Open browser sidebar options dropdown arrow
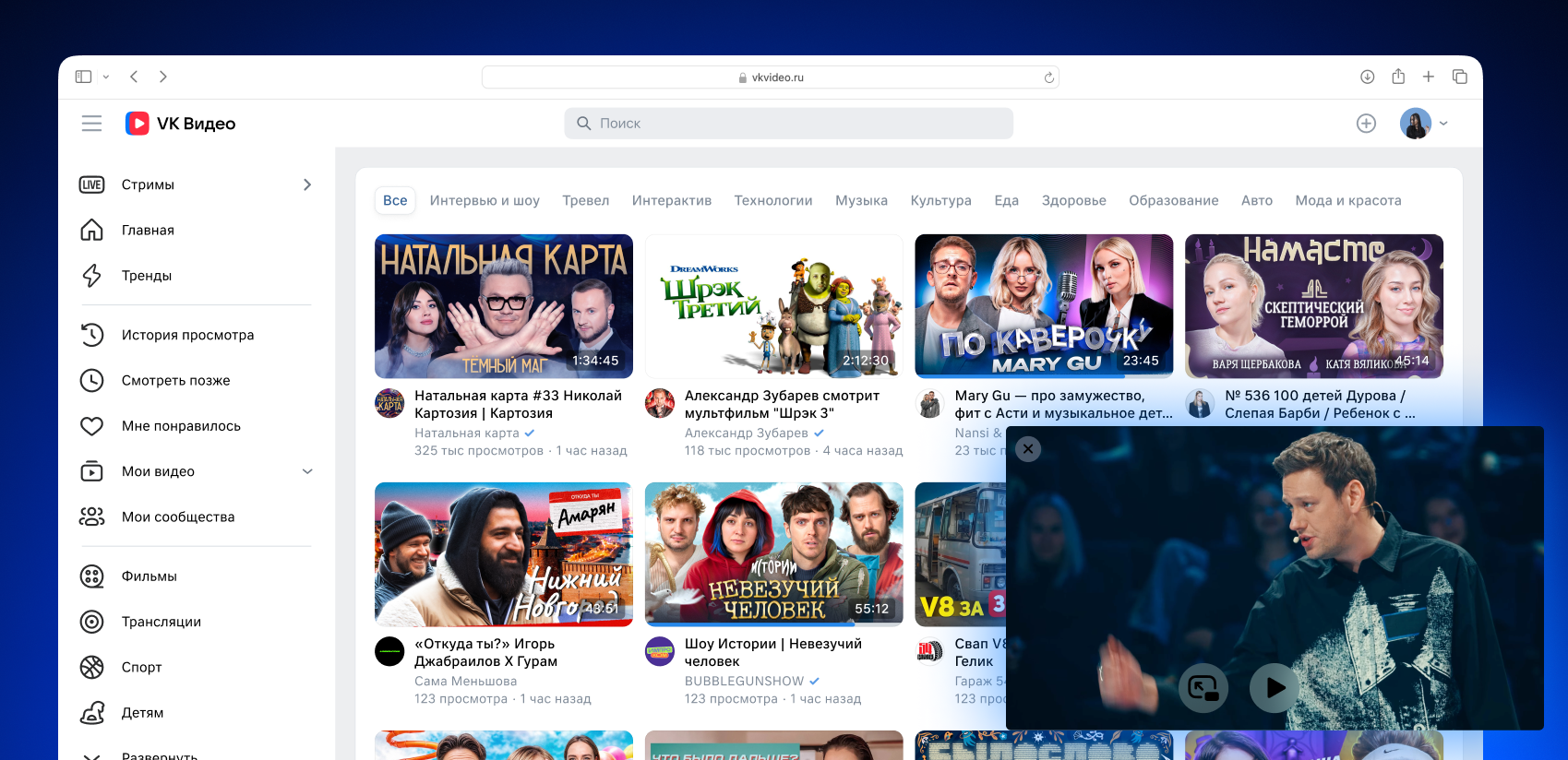Viewport: 1568px width, 760px height. [106, 77]
